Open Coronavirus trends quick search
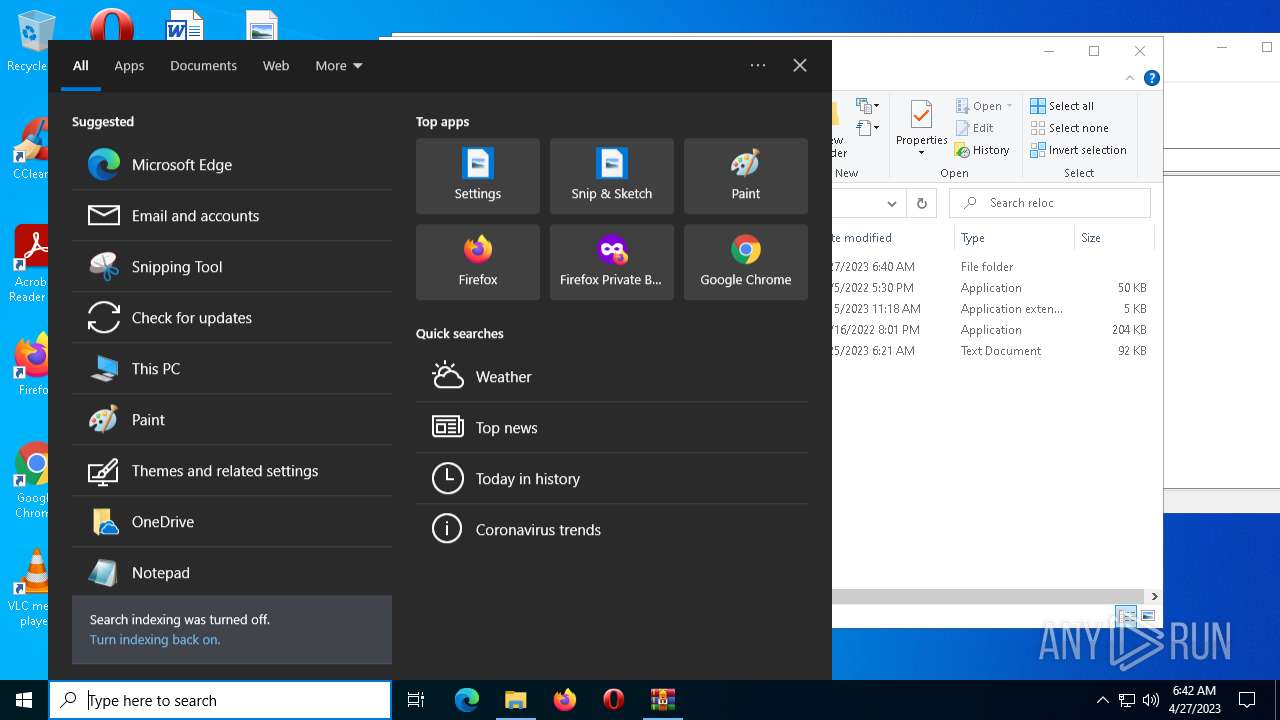Image resolution: width=1280 pixels, height=720 pixels. pyautogui.click(x=612, y=530)
